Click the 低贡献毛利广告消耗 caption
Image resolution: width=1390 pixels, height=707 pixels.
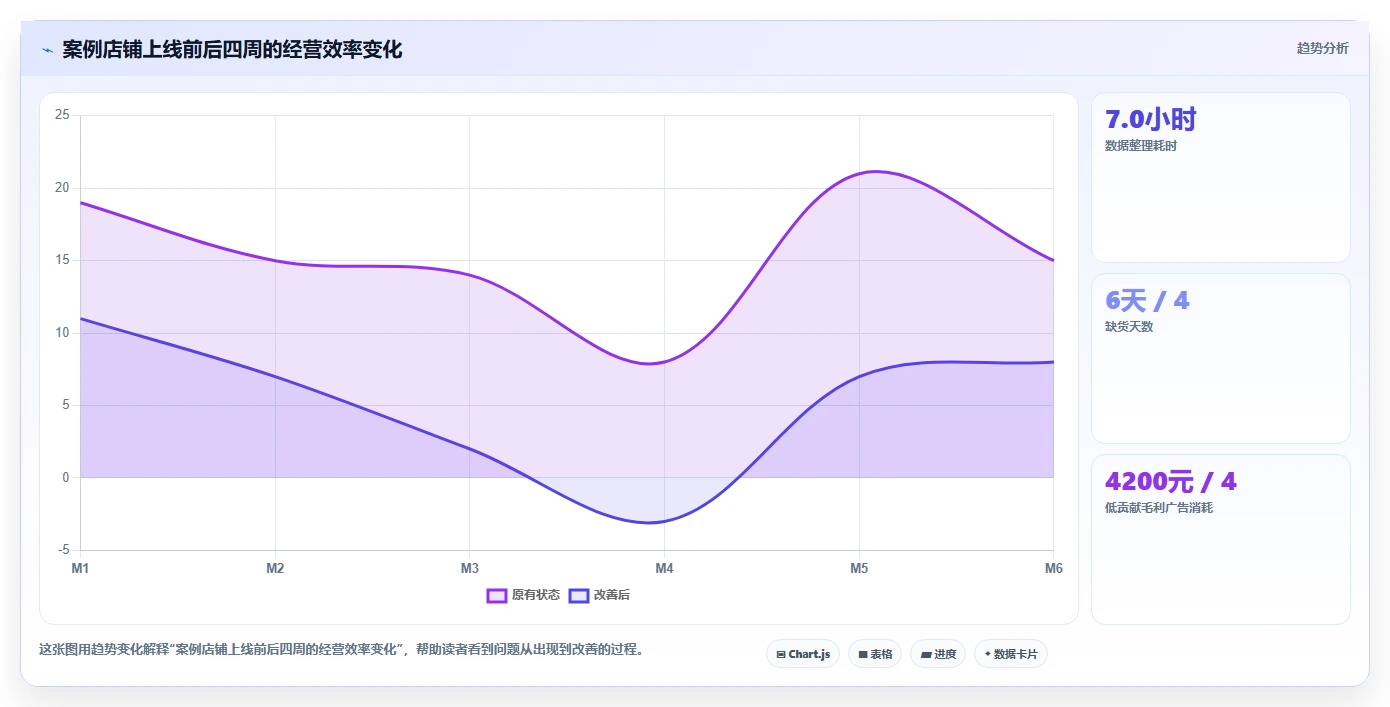pos(1159,508)
